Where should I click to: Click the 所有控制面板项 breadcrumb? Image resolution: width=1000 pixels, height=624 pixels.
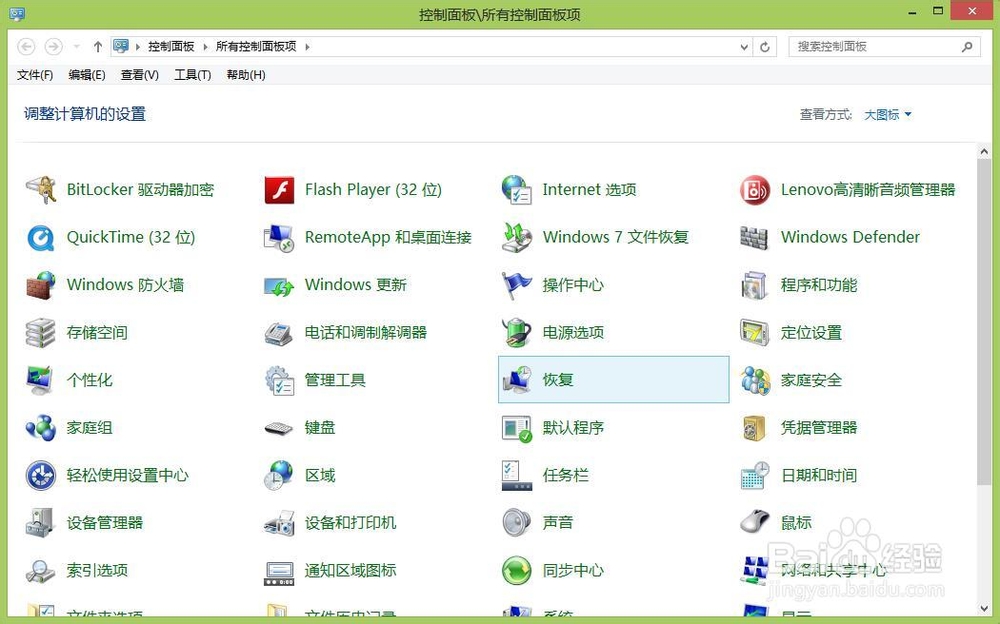click(x=256, y=47)
